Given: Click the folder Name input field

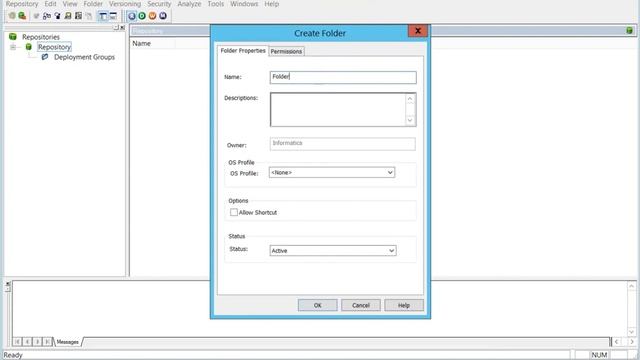Looking at the screenshot, I should pyautogui.click(x=343, y=77).
